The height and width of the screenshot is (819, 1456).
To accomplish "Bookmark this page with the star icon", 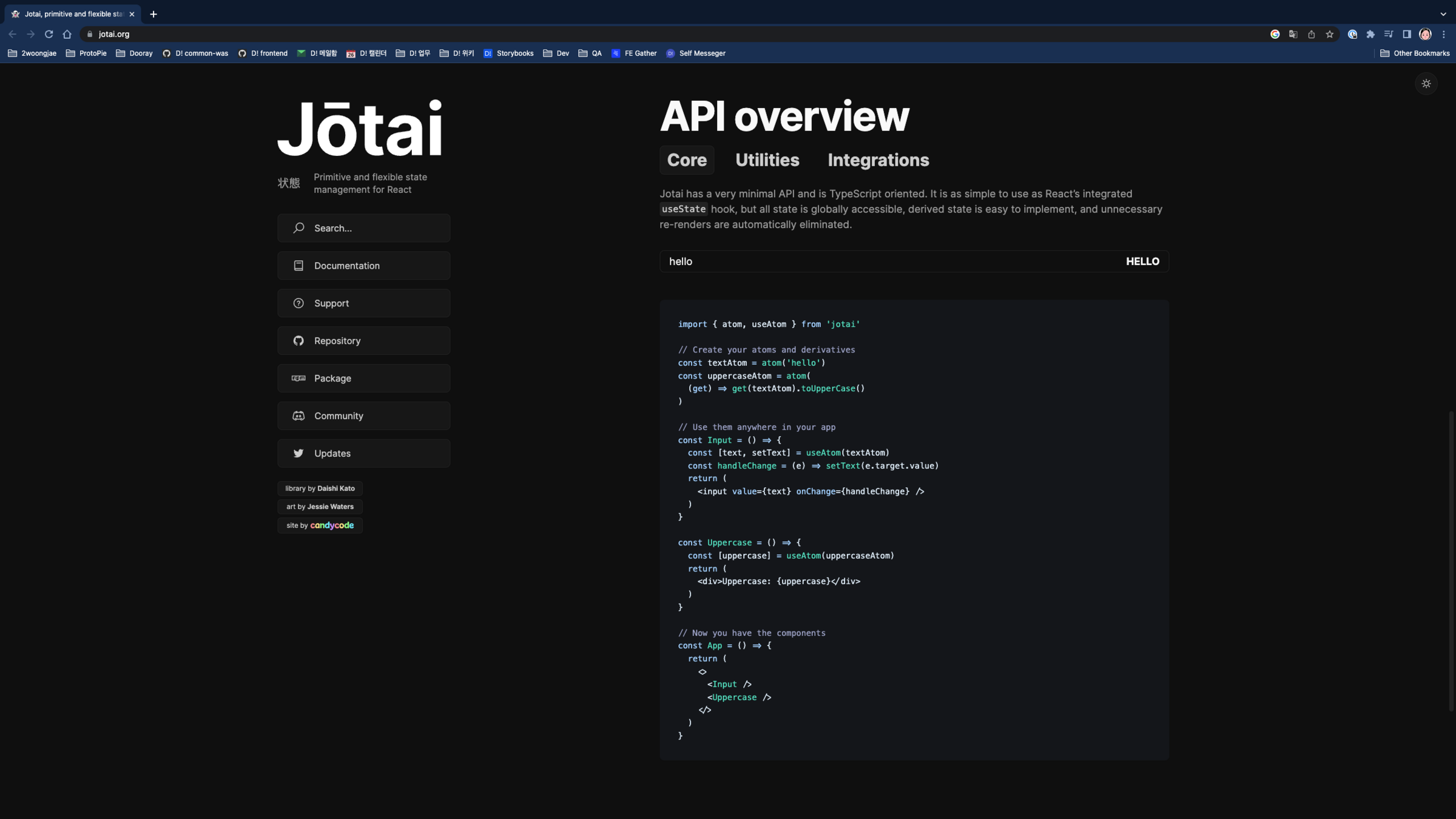I will click(x=1329, y=35).
